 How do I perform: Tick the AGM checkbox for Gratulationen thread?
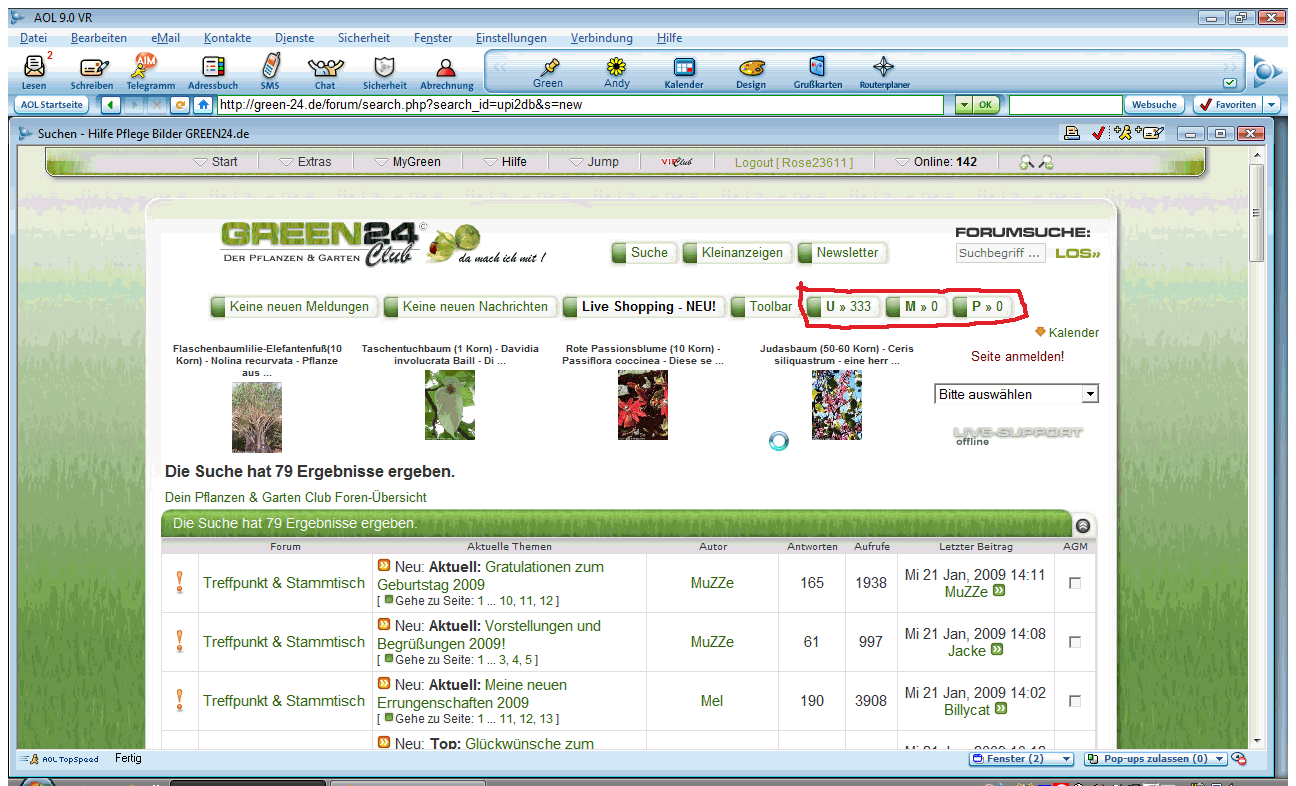pyautogui.click(x=1075, y=583)
